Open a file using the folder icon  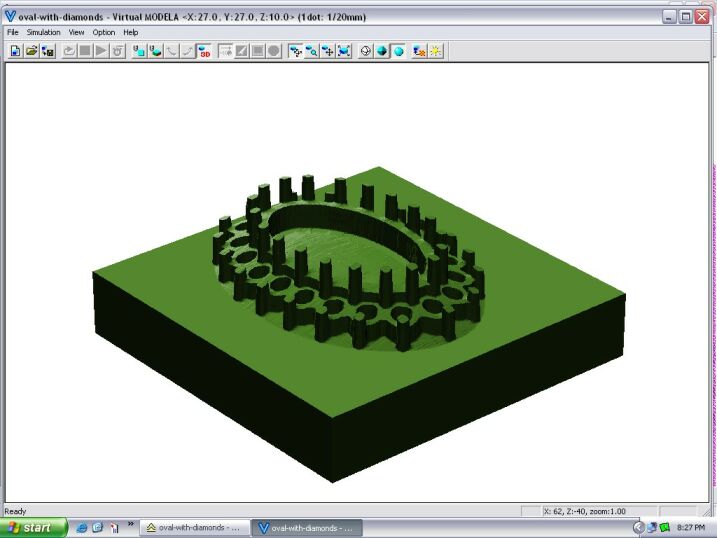(x=31, y=51)
